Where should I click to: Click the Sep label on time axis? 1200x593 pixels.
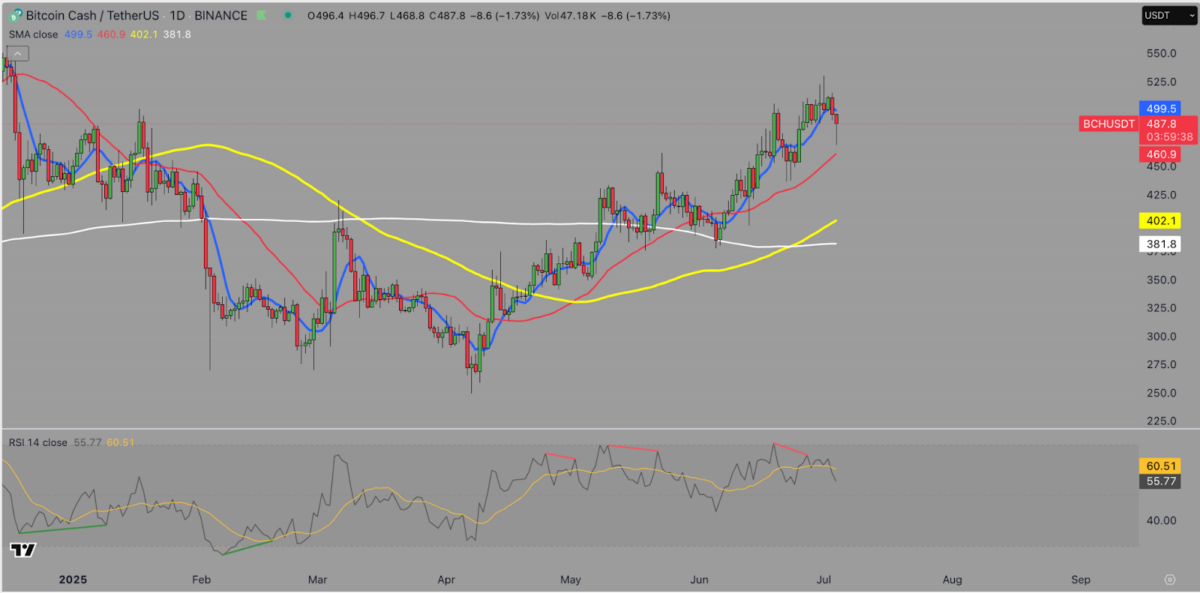1081,579
